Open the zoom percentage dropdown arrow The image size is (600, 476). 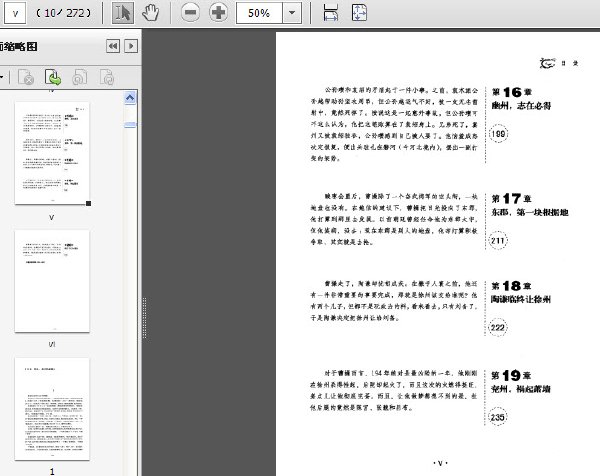tap(292, 13)
